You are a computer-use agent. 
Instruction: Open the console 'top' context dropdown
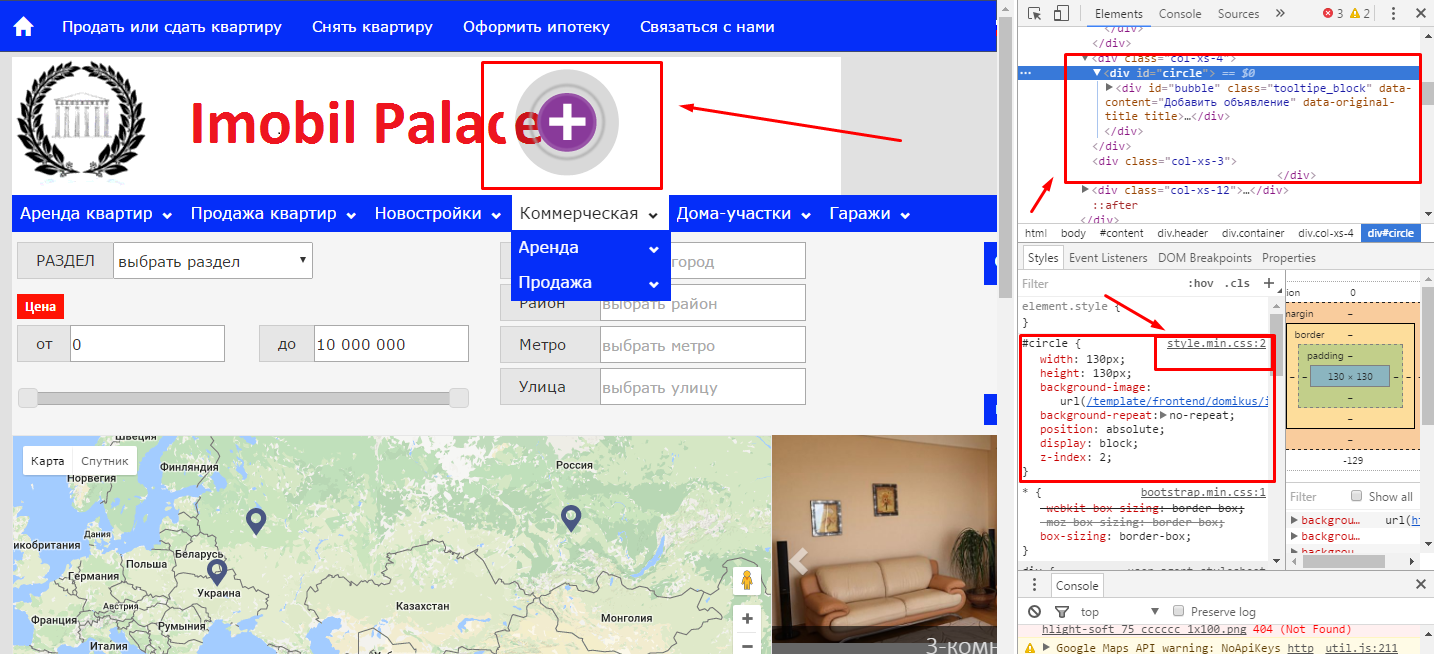click(x=1119, y=611)
